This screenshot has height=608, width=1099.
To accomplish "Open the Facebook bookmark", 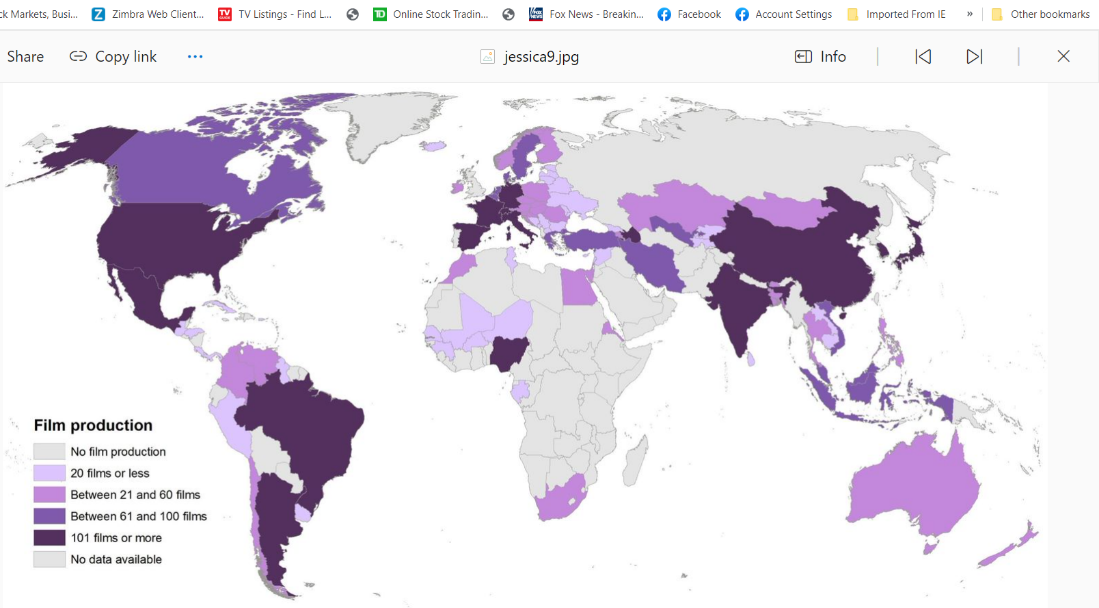I will point(689,14).
